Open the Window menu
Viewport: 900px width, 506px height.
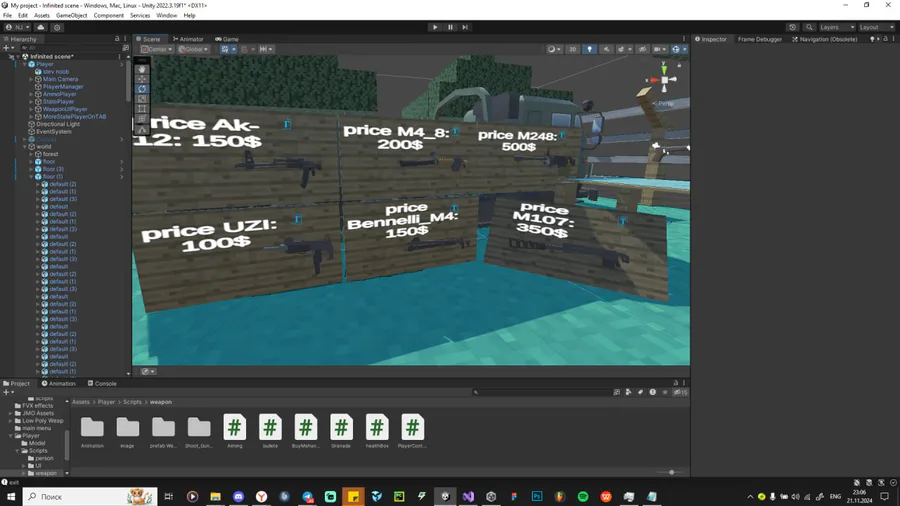pos(166,15)
